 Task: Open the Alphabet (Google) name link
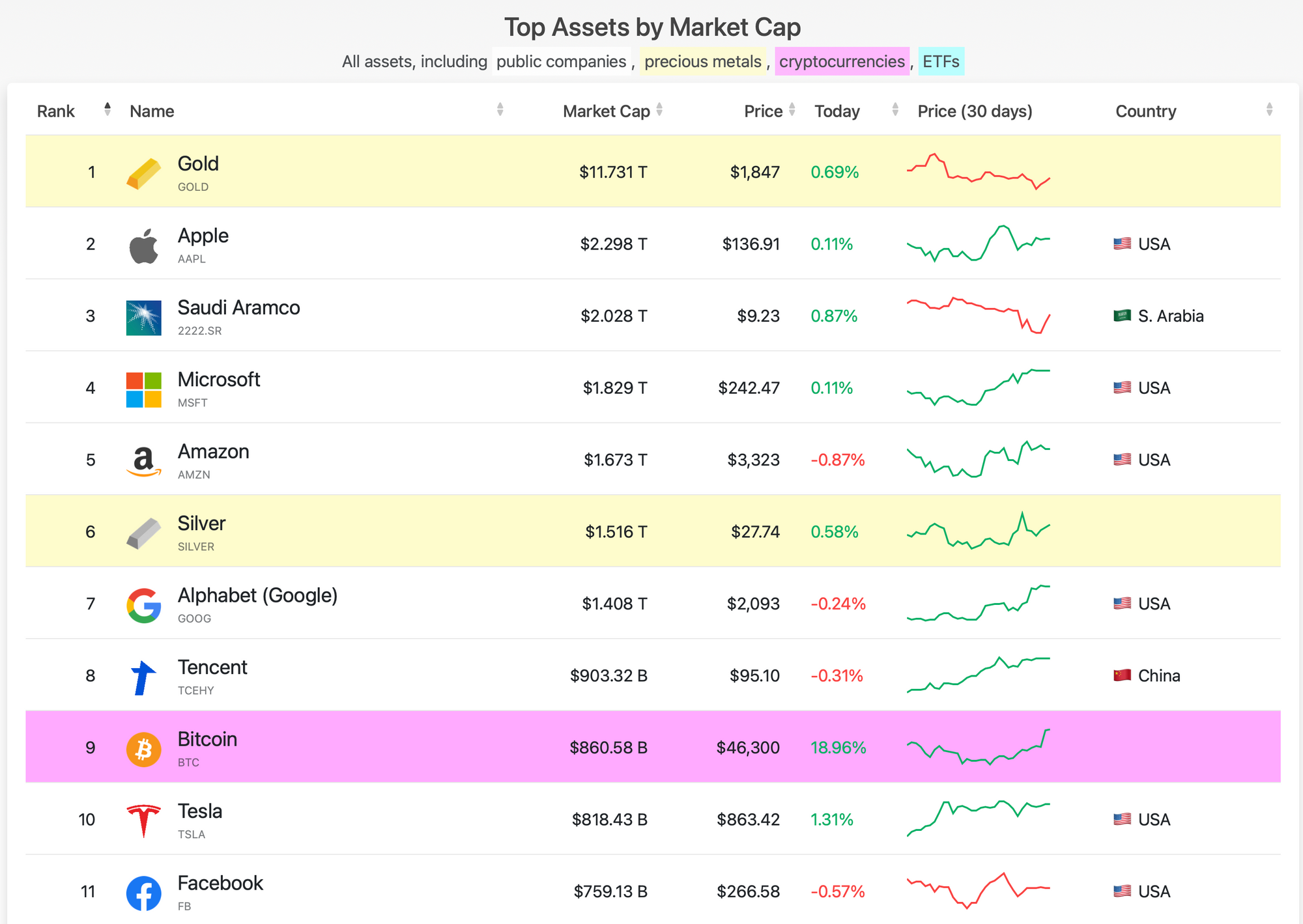pyautogui.click(x=257, y=595)
